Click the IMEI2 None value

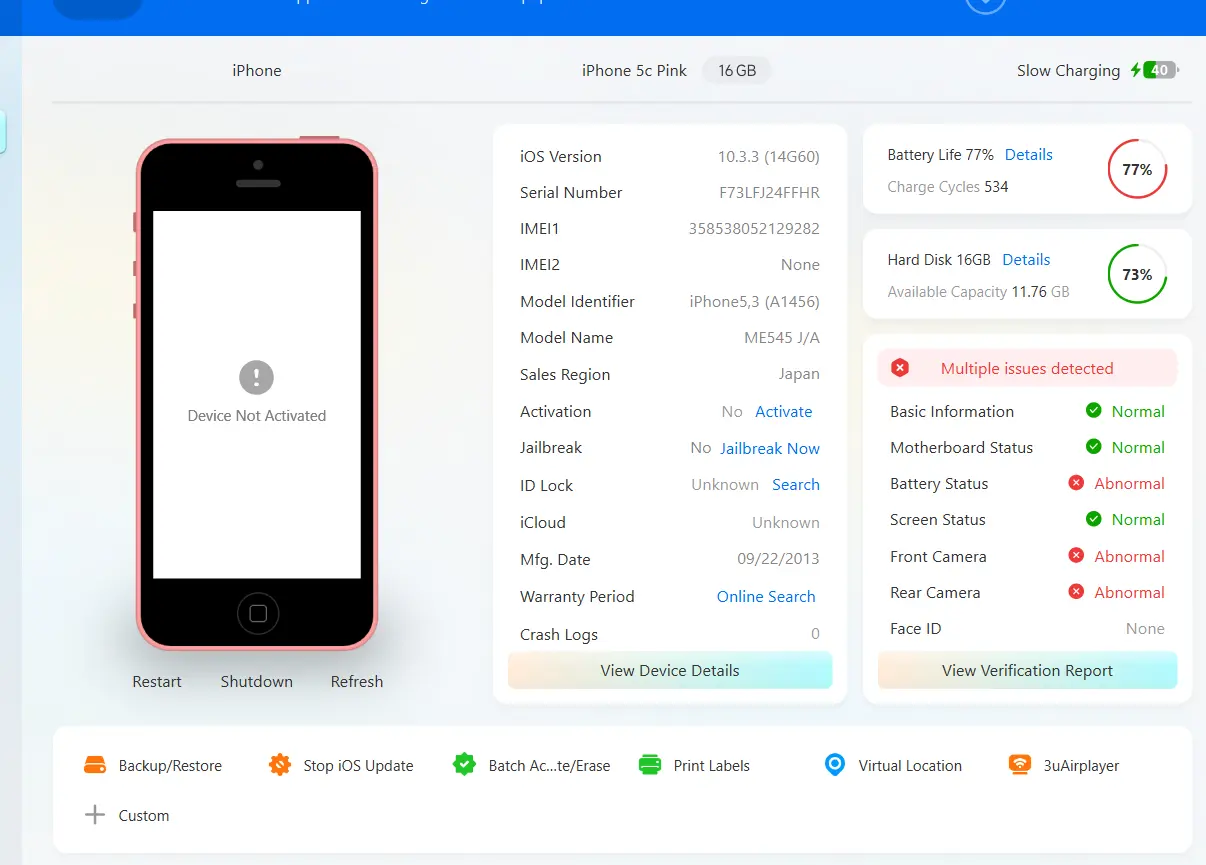(x=800, y=265)
